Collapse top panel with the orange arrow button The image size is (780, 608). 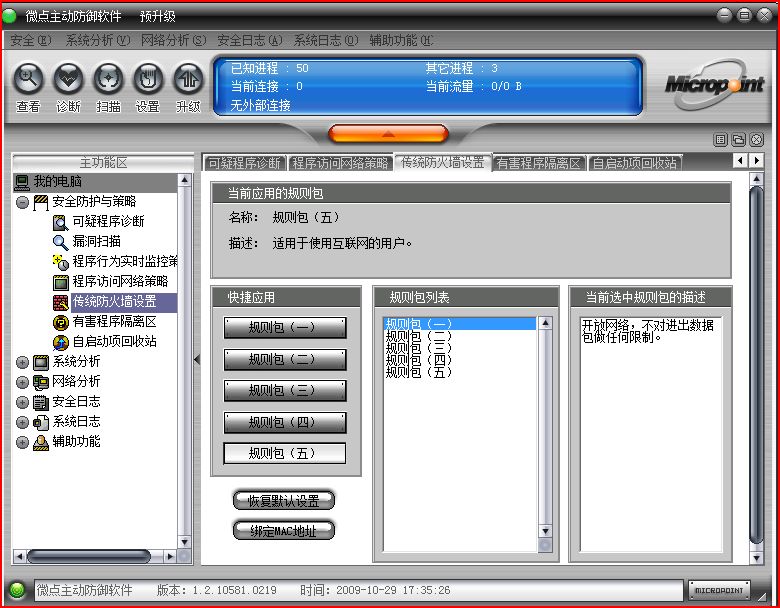(388, 133)
